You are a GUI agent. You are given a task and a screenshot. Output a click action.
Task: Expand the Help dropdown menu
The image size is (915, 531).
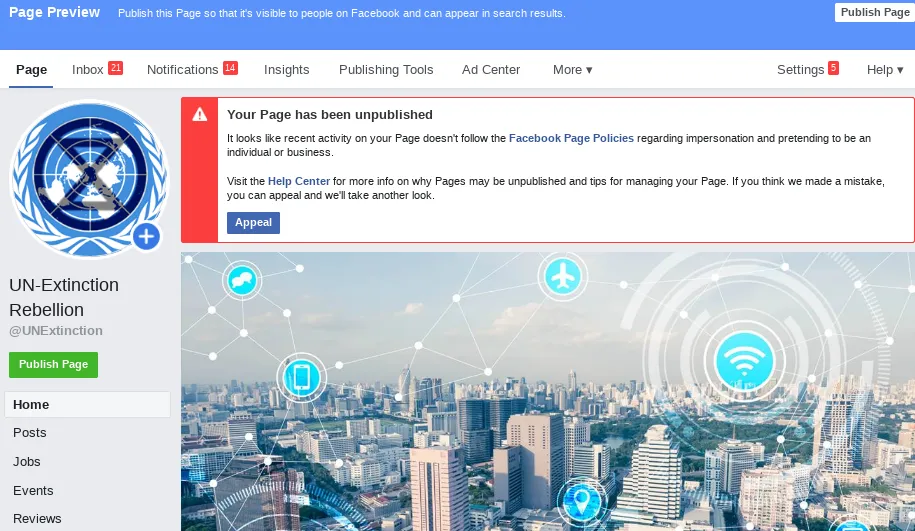(x=885, y=69)
